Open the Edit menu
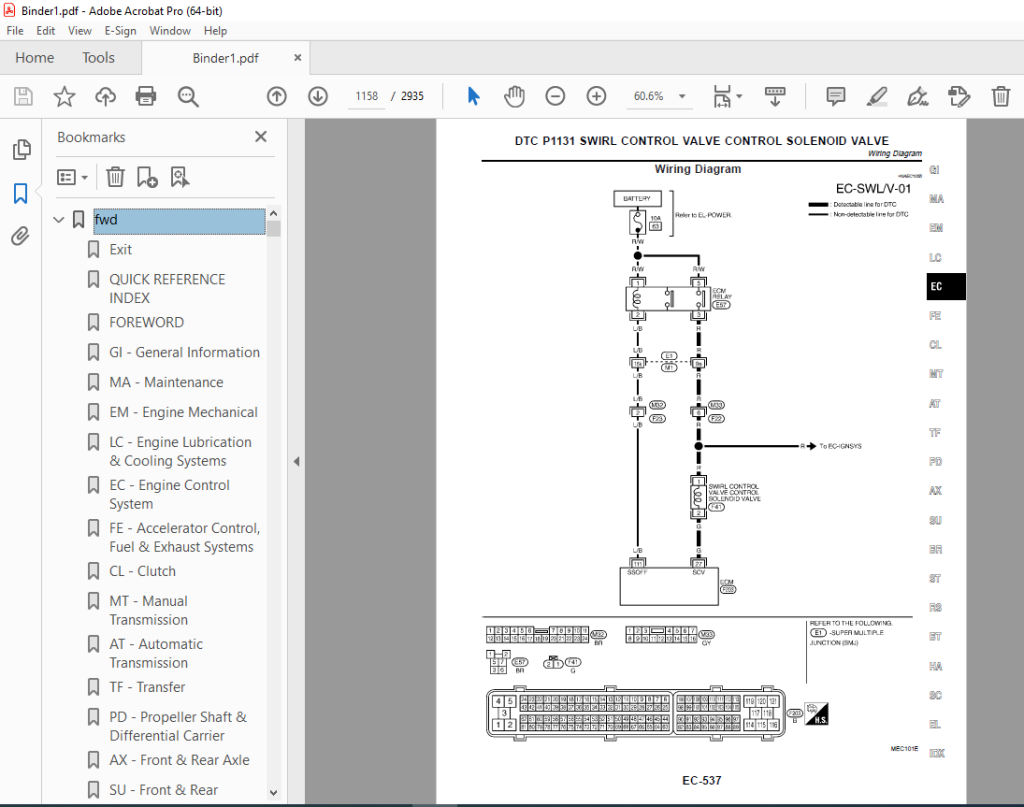The height and width of the screenshot is (807, 1024). (x=45, y=31)
